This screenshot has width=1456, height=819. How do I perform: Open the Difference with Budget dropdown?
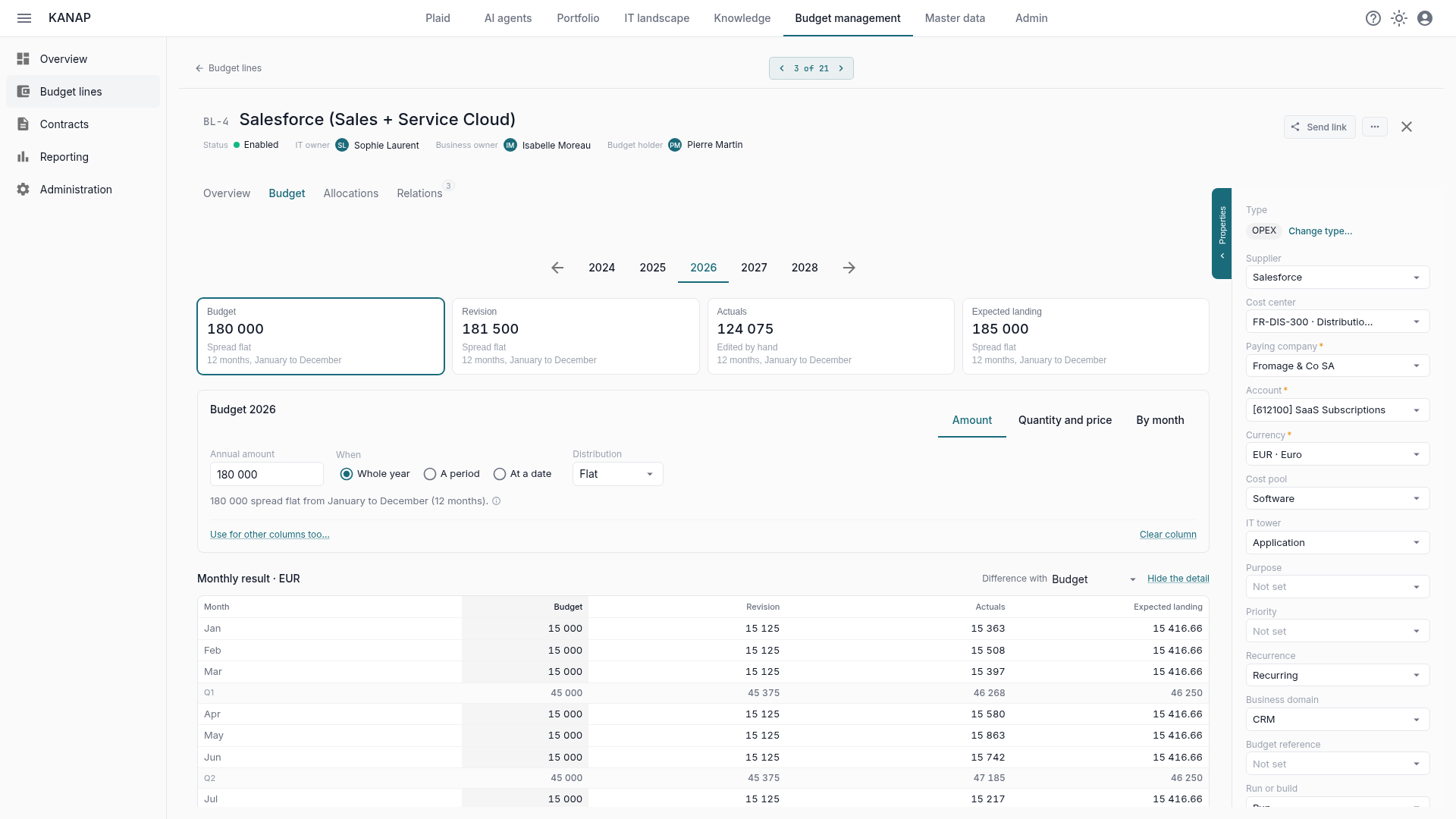click(1094, 579)
